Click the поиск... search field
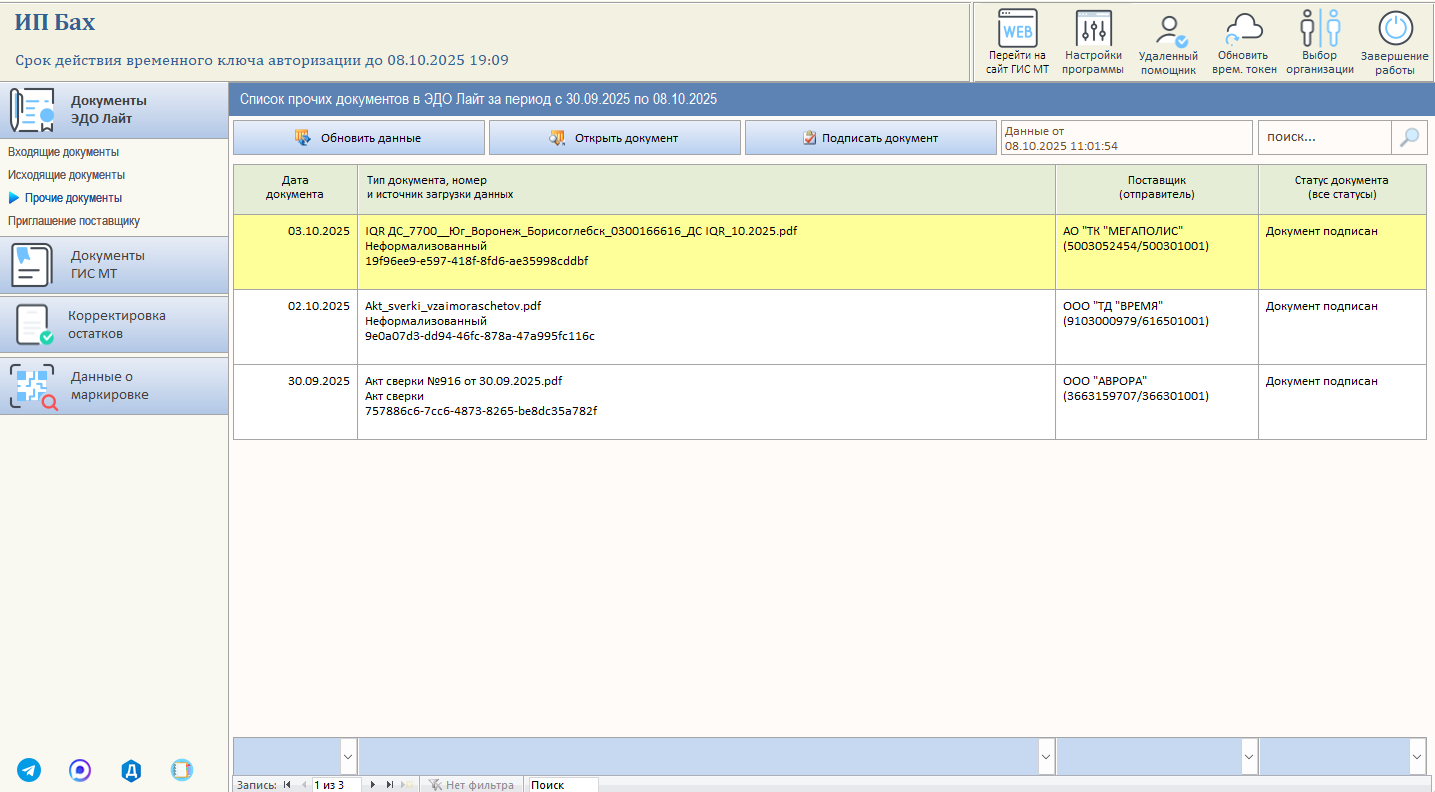This screenshot has width=1435, height=792. coord(1325,137)
